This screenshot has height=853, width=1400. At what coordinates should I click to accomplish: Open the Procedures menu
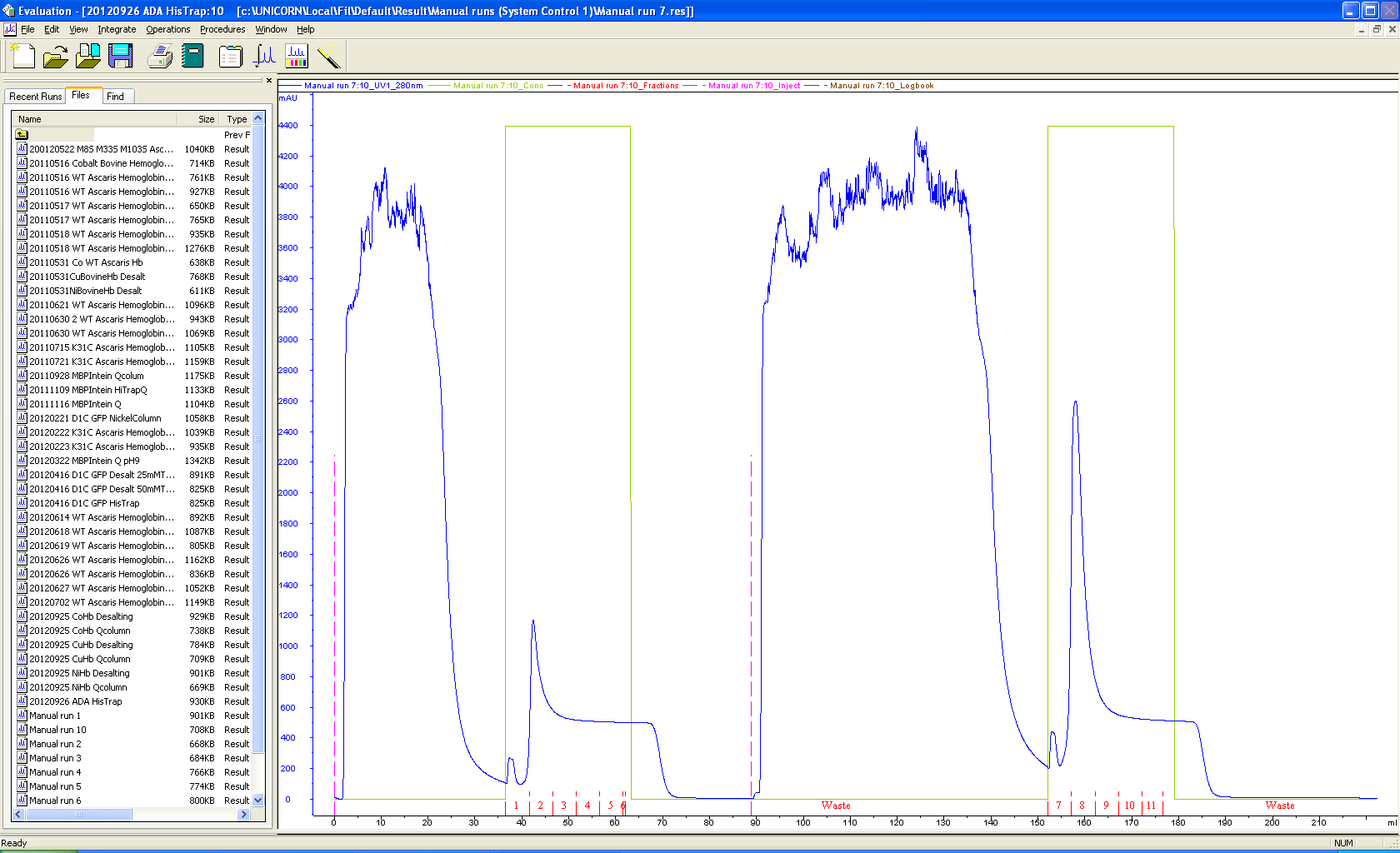(222, 29)
